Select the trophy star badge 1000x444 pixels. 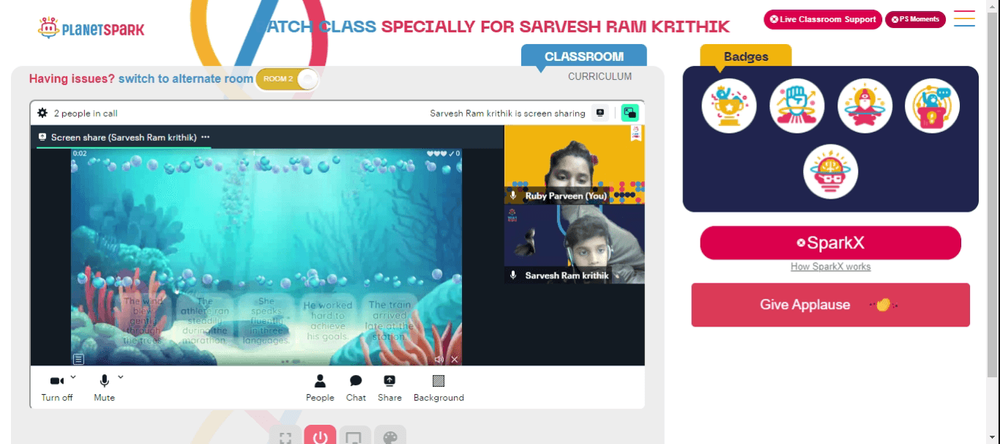tap(729, 106)
